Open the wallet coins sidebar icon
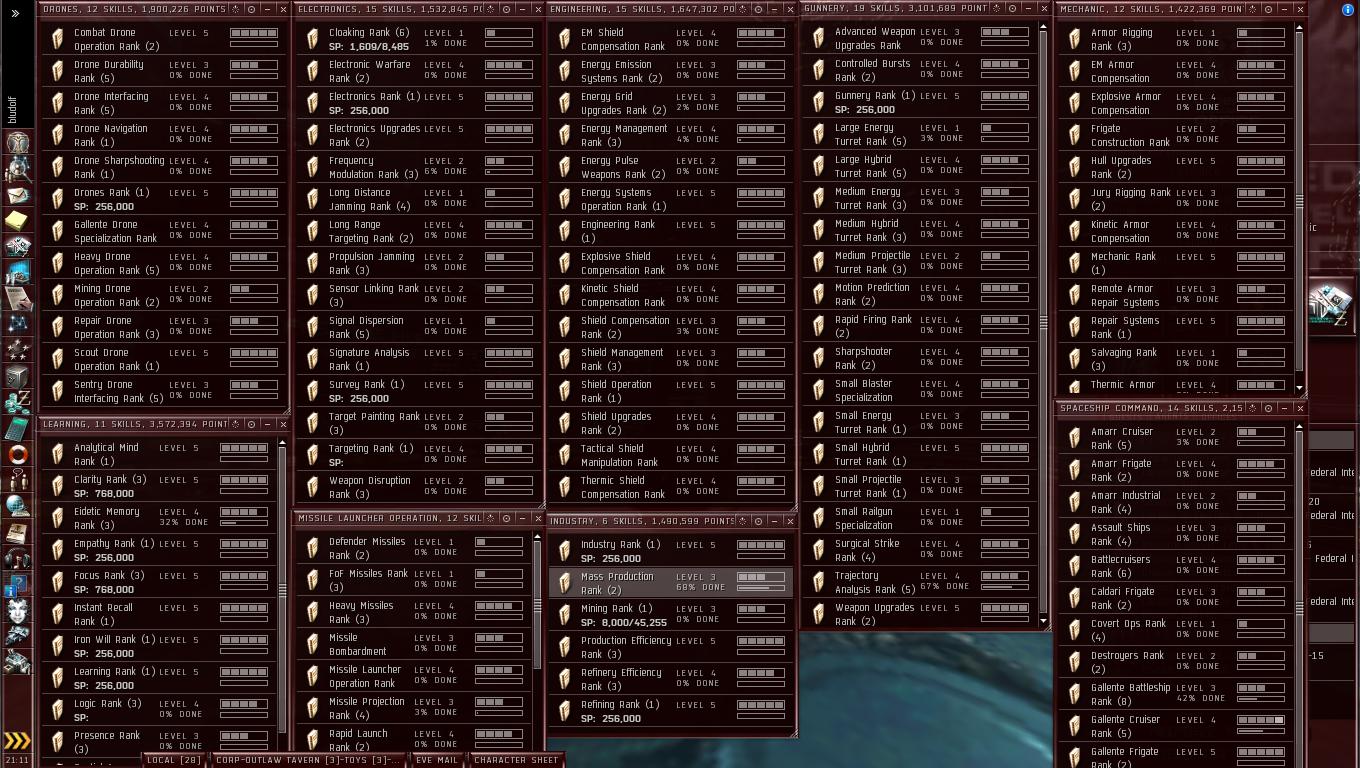The height and width of the screenshot is (768, 1360). click(x=17, y=402)
